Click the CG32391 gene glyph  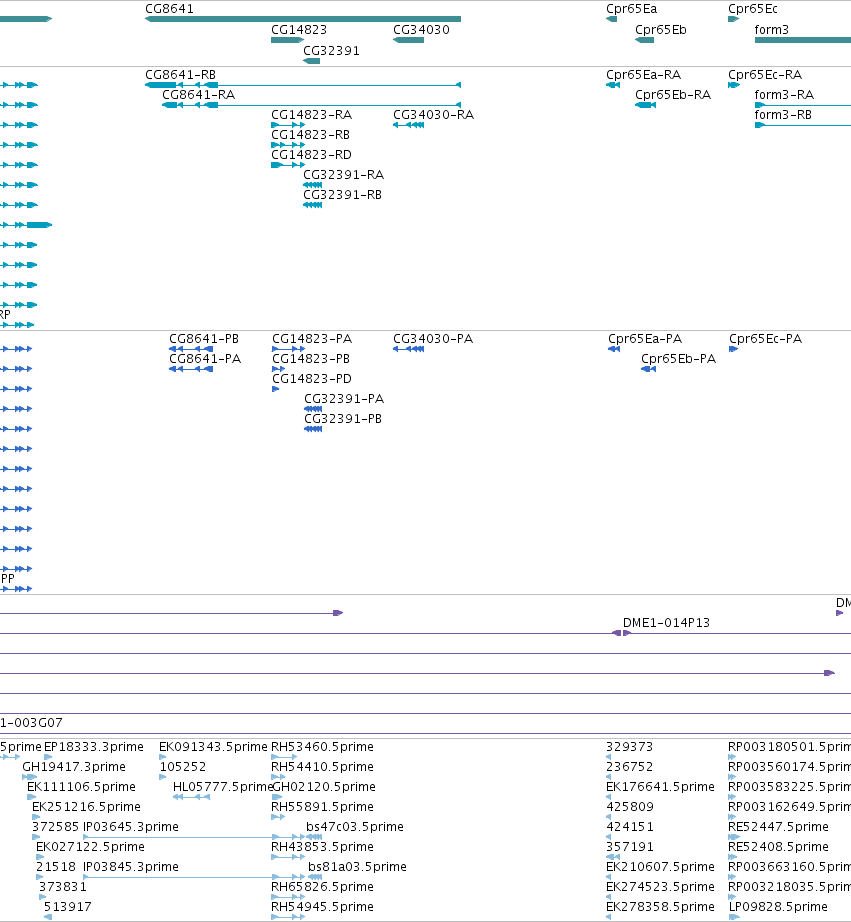click(312, 61)
